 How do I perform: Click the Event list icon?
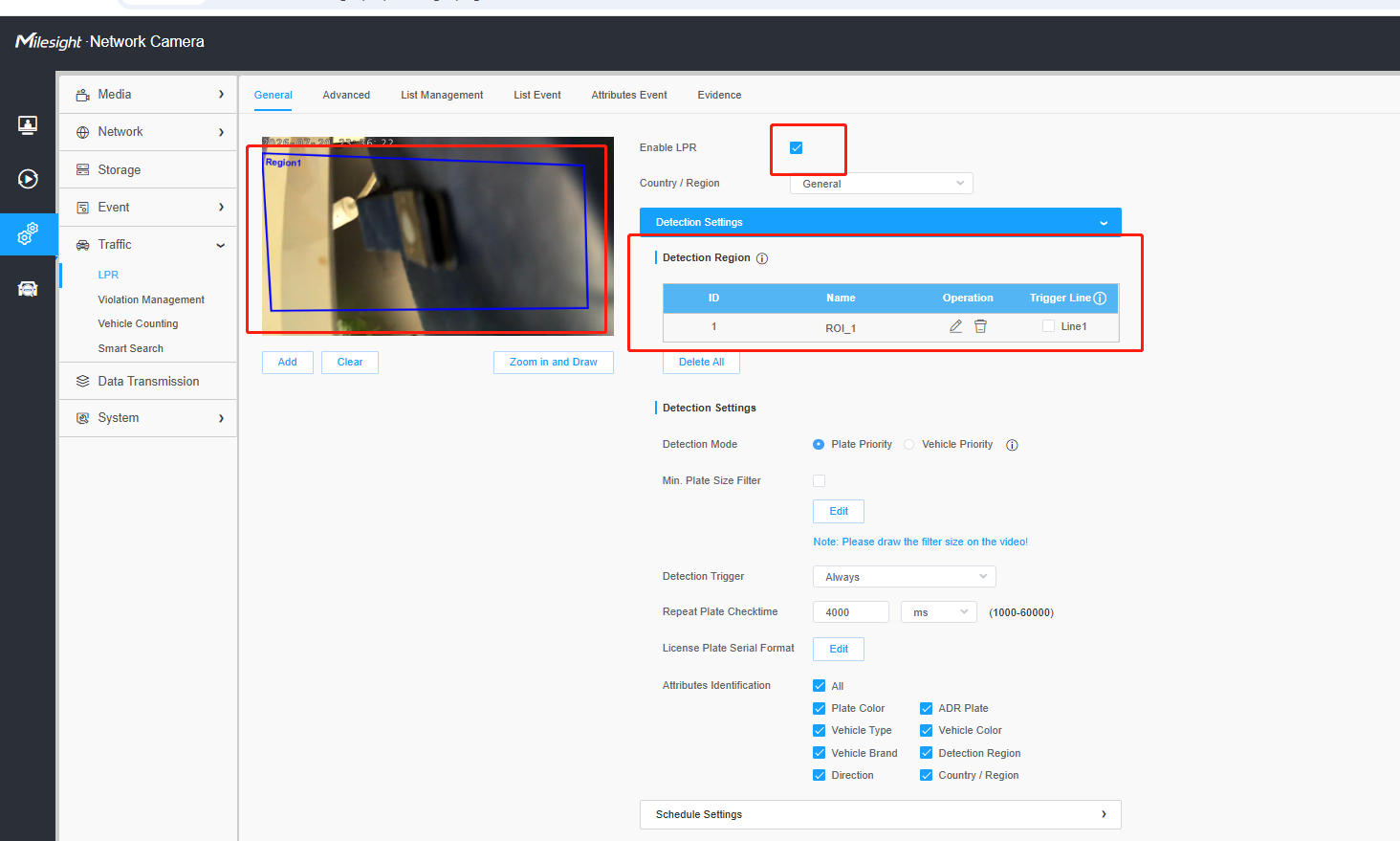pos(82,208)
